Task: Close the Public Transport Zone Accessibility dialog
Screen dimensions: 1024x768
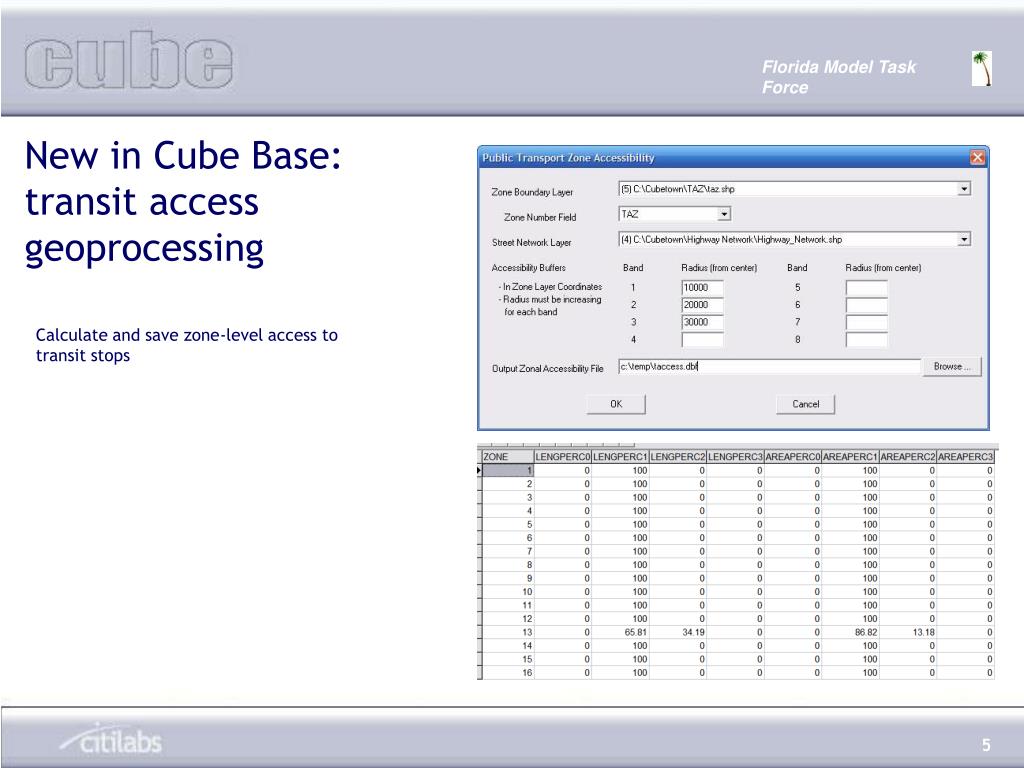Action: pos(977,157)
